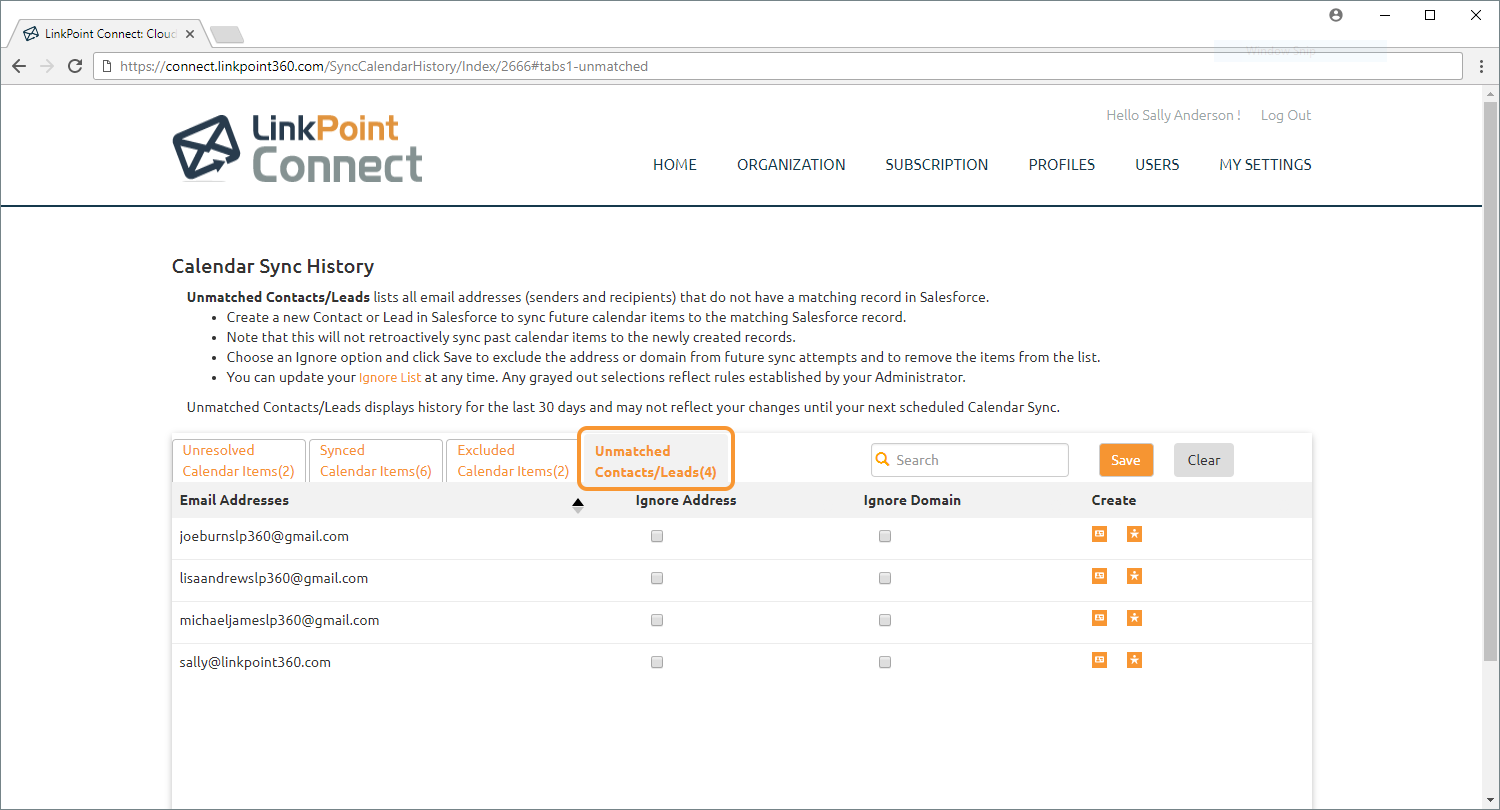Check Ignore Address for lisaandrewslp360@gmail.com
This screenshot has width=1500, height=810.
pos(657,578)
